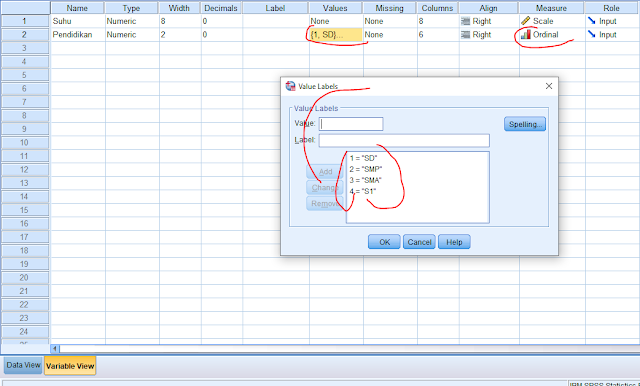This screenshot has height=386, width=640.
Task: Click the Measure column header
Action: [551, 8]
